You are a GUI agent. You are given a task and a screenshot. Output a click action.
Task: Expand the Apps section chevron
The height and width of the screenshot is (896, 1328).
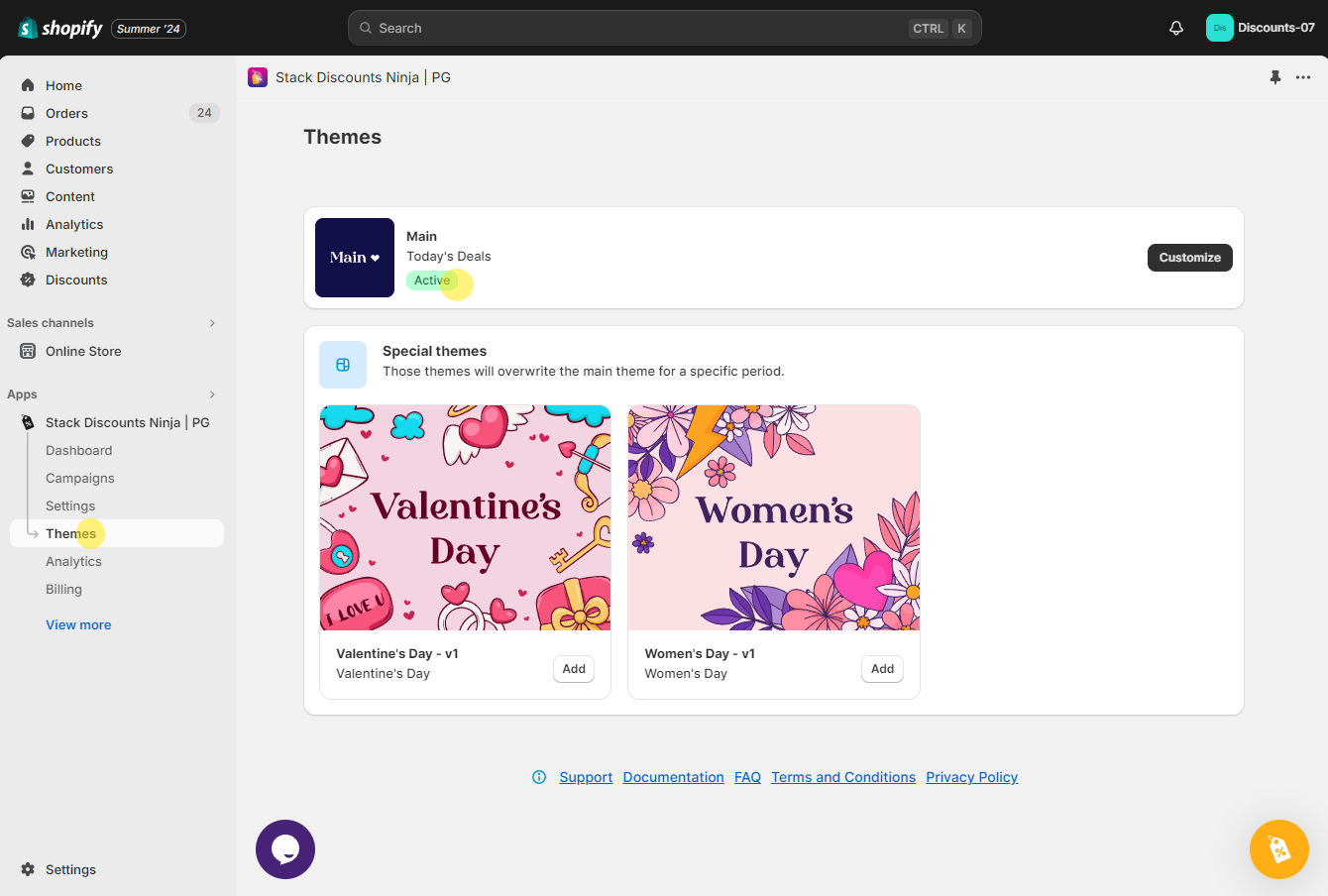212,394
